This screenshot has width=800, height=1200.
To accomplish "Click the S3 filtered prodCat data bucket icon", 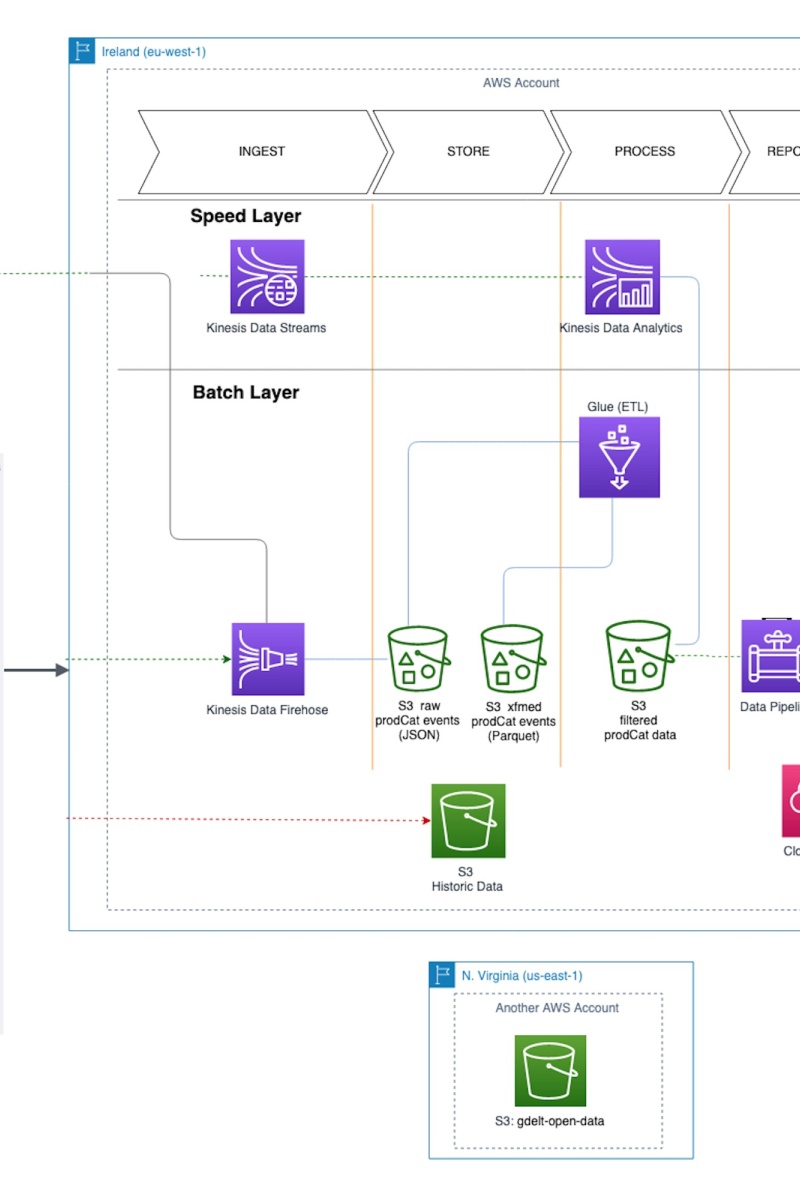I will coord(638,654).
